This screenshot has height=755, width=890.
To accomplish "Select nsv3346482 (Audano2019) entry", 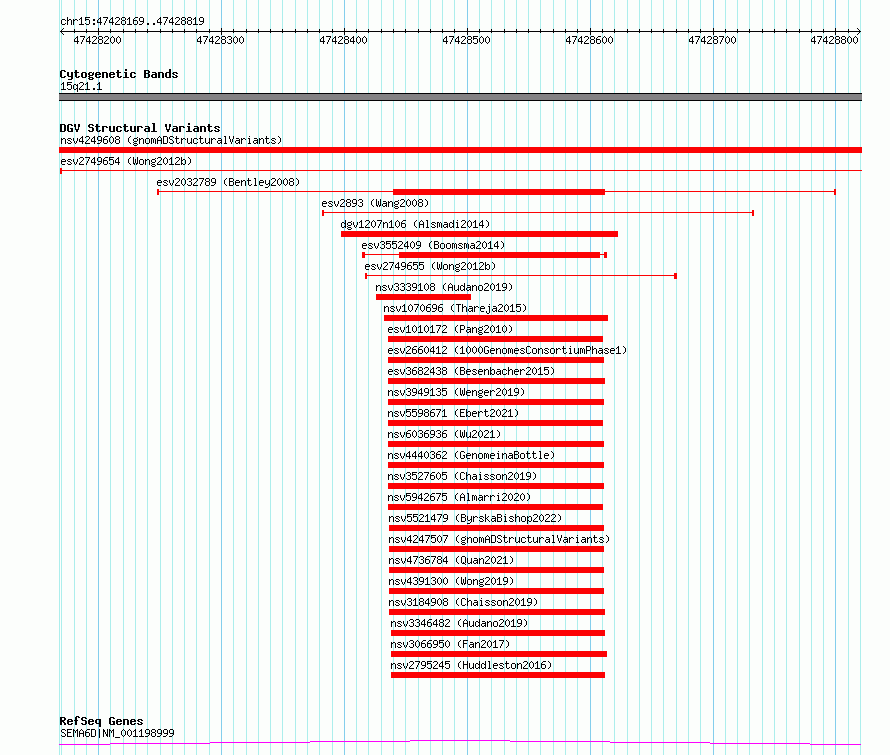I will [x=459, y=623].
